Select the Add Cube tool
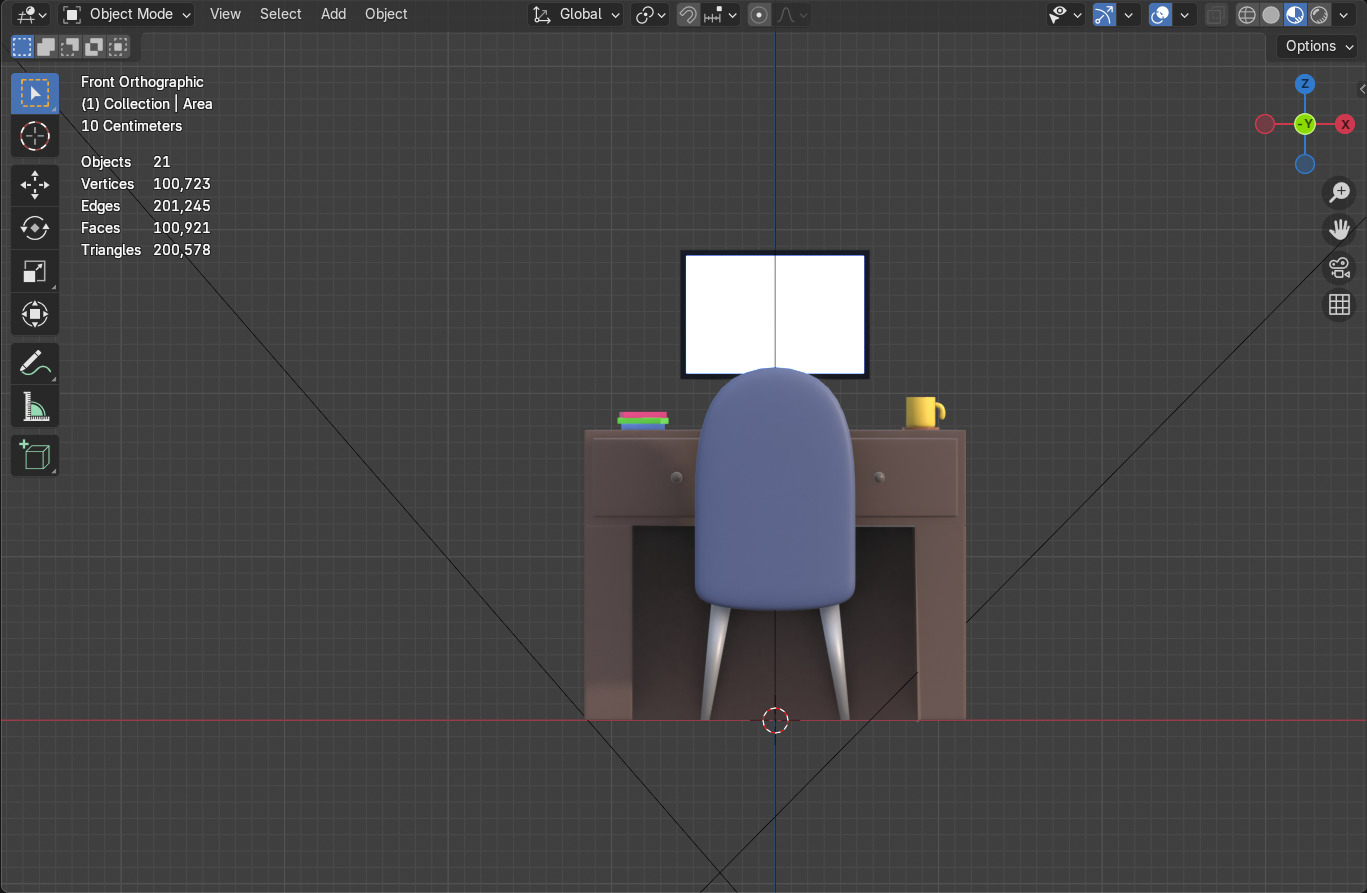The height and width of the screenshot is (893, 1367). coord(35,455)
